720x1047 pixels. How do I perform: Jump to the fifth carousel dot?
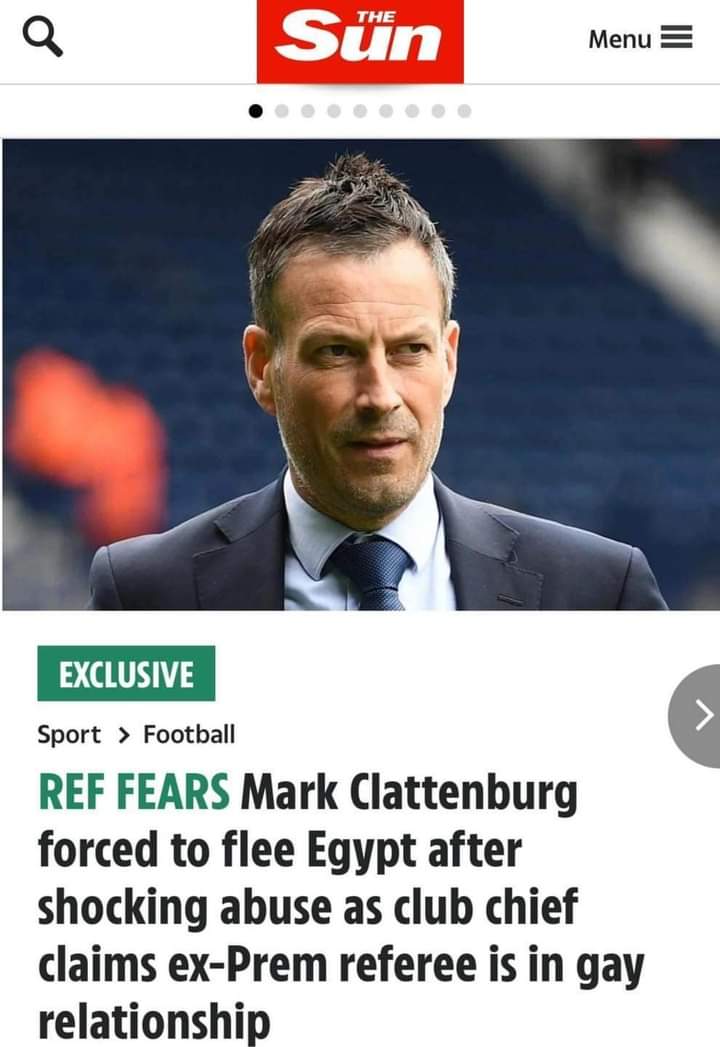pyautogui.click(x=360, y=111)
